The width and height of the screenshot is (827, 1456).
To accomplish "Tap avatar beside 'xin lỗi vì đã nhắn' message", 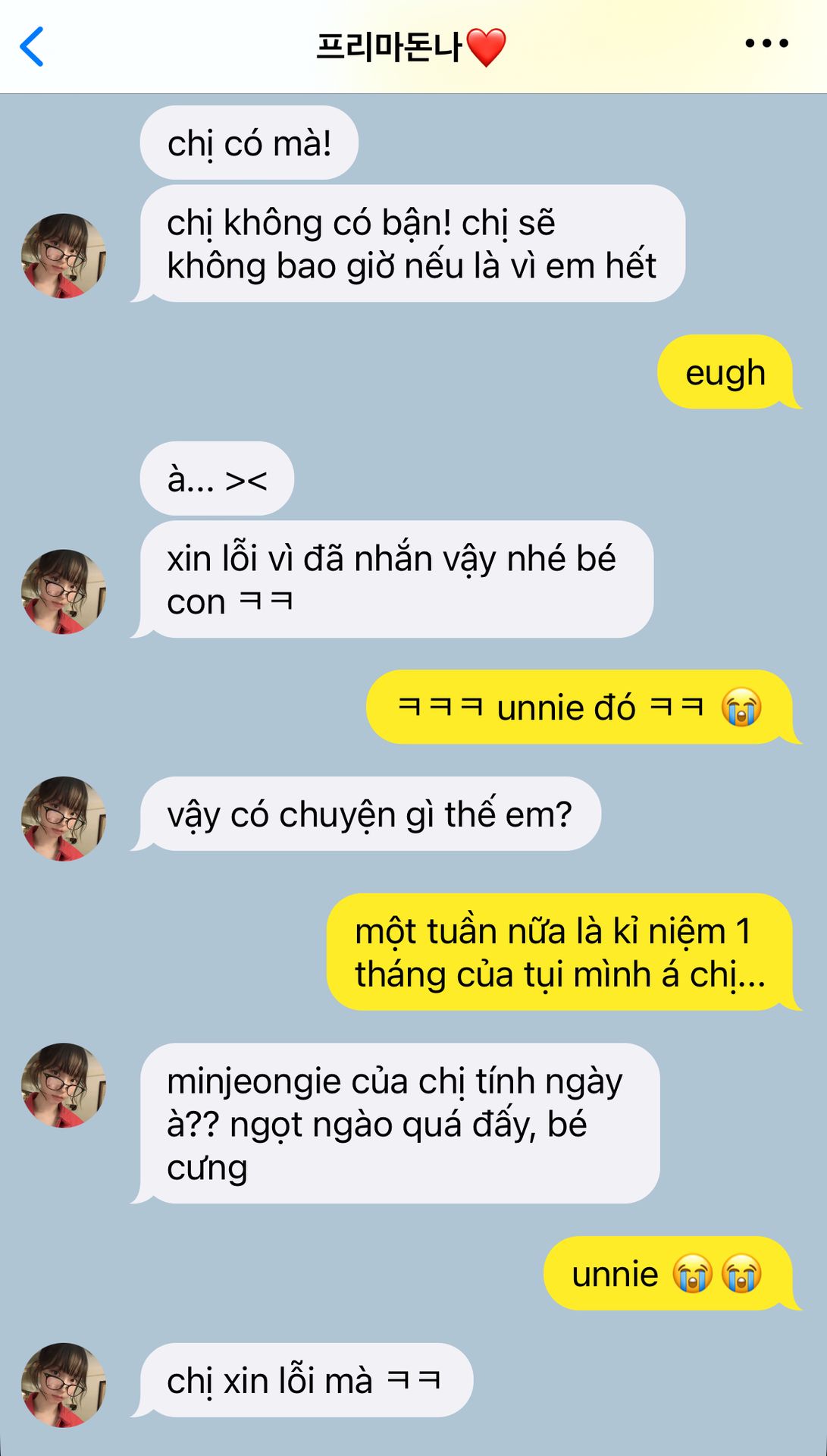I will pos(64,591).
